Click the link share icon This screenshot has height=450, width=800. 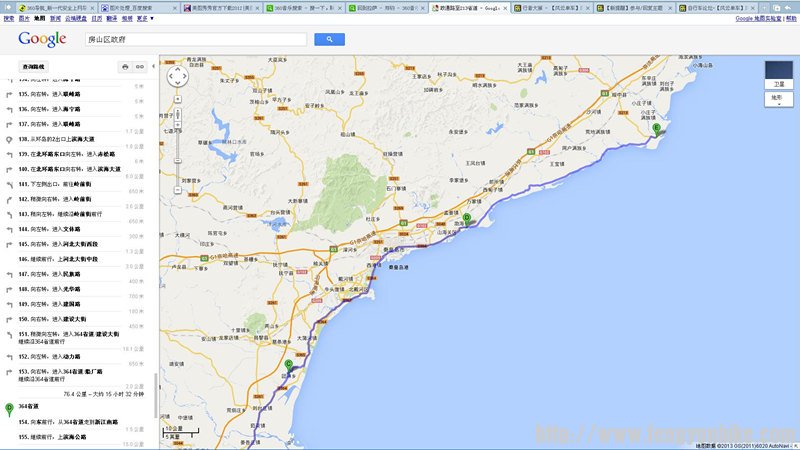point(141,67)
